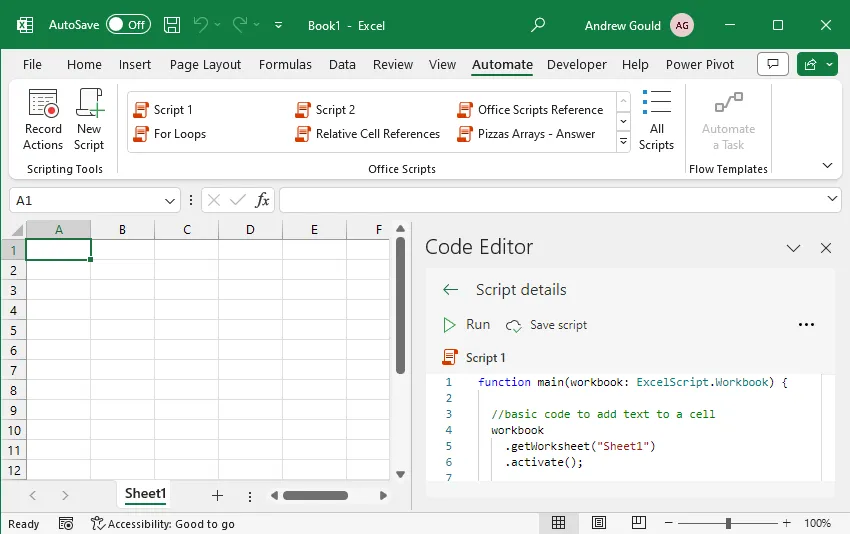Save script in Code Editor
The width and height of the screenshot is (850, 534).
tap(546, 325)
